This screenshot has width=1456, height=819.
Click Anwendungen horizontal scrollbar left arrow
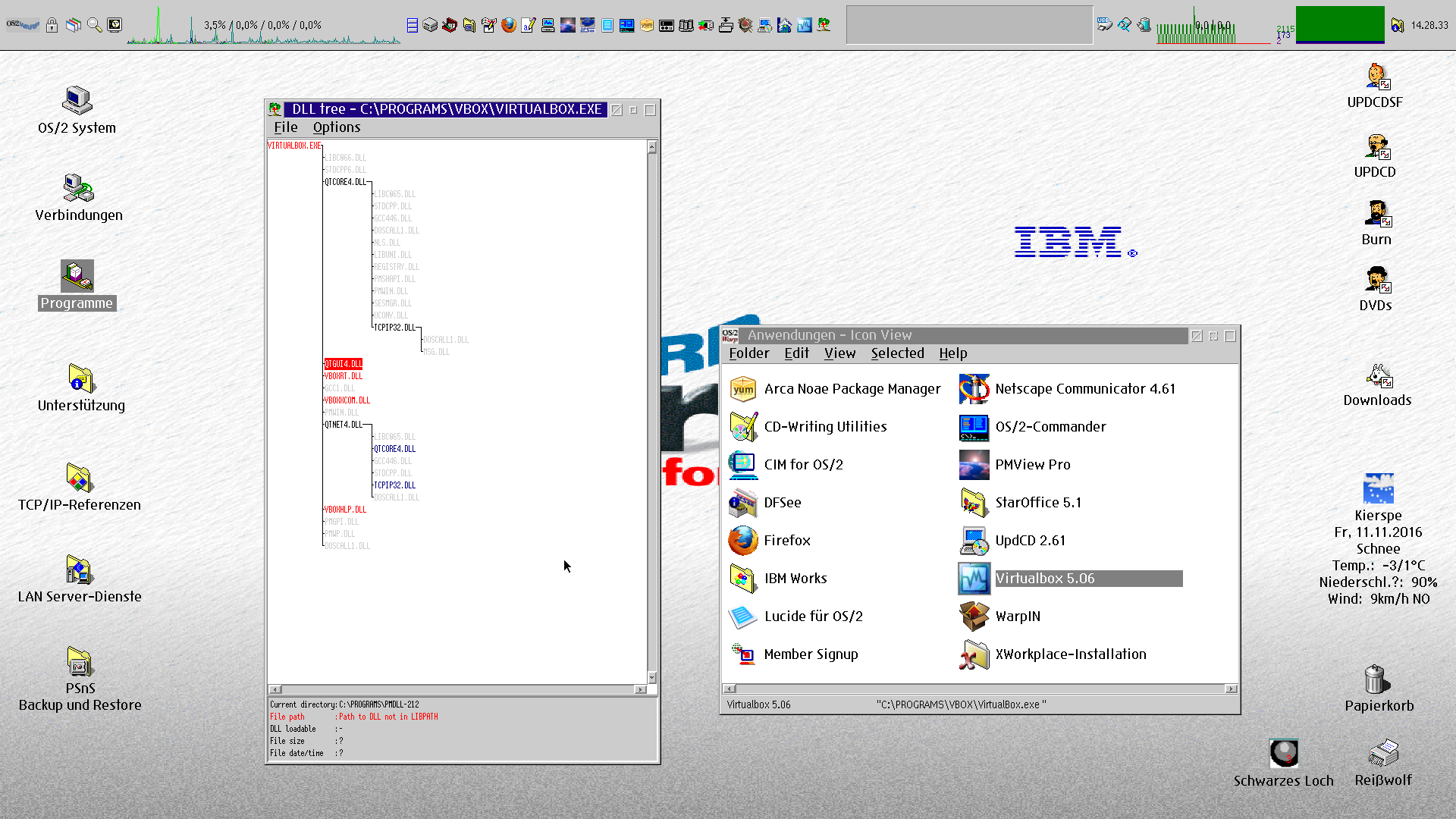coord(730,689)
